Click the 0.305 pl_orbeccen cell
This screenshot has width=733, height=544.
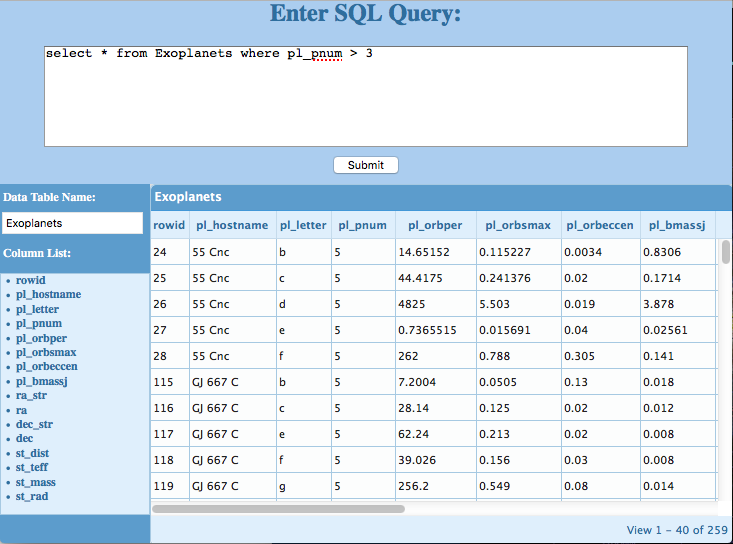pos(601,356)
